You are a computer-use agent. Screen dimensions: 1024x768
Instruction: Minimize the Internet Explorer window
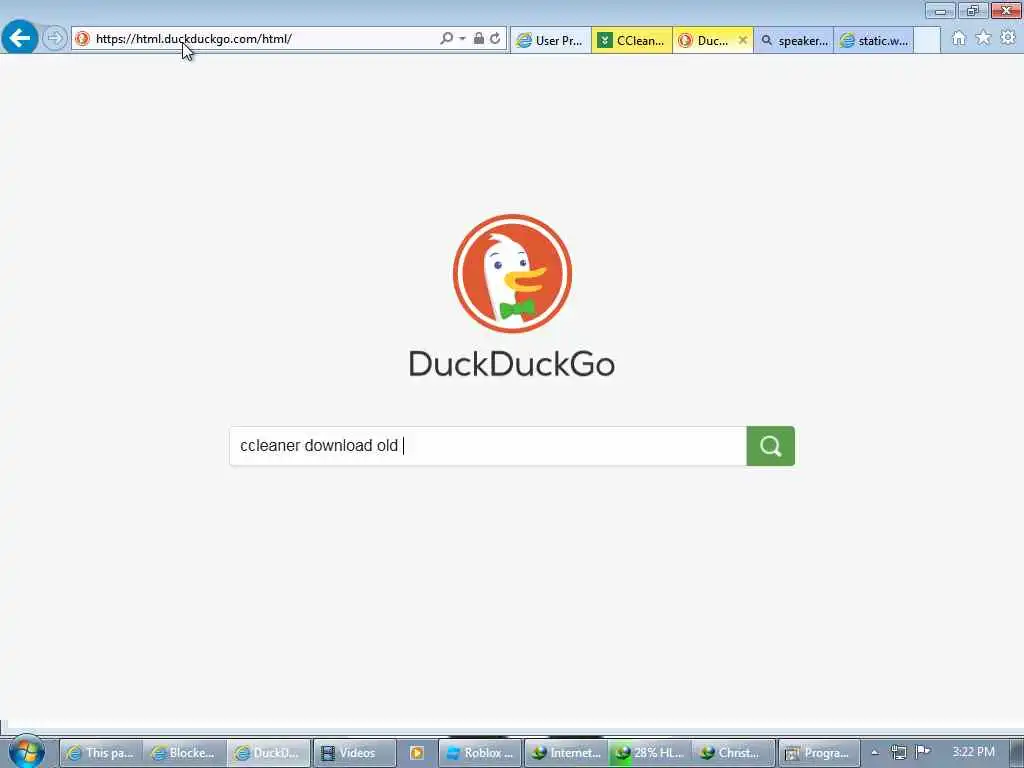940,10
